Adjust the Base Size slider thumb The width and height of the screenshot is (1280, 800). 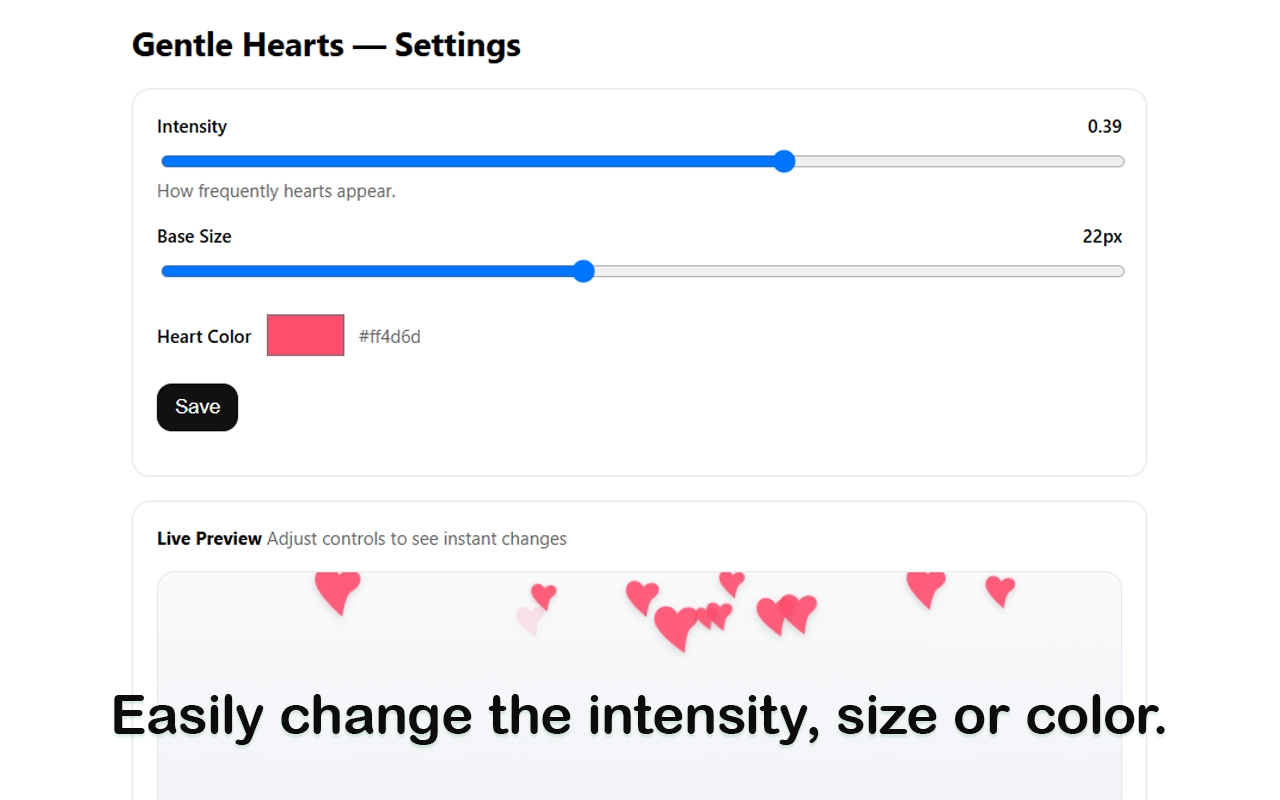point(583,271)
